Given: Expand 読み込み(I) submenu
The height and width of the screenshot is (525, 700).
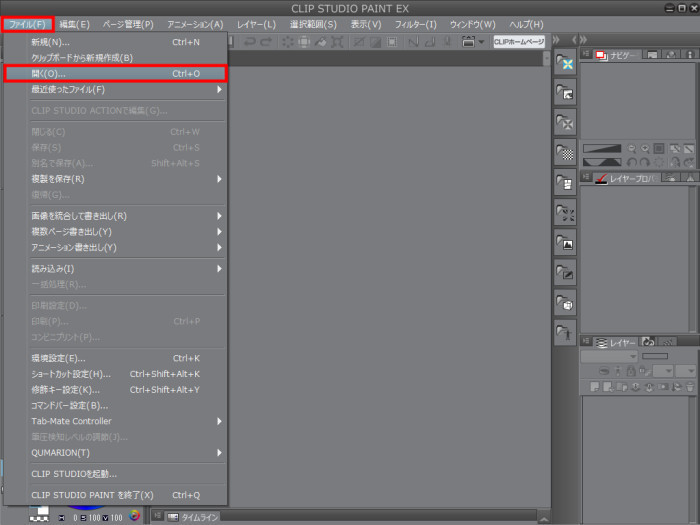Looking at the screenshot, I should coord(116,269).
